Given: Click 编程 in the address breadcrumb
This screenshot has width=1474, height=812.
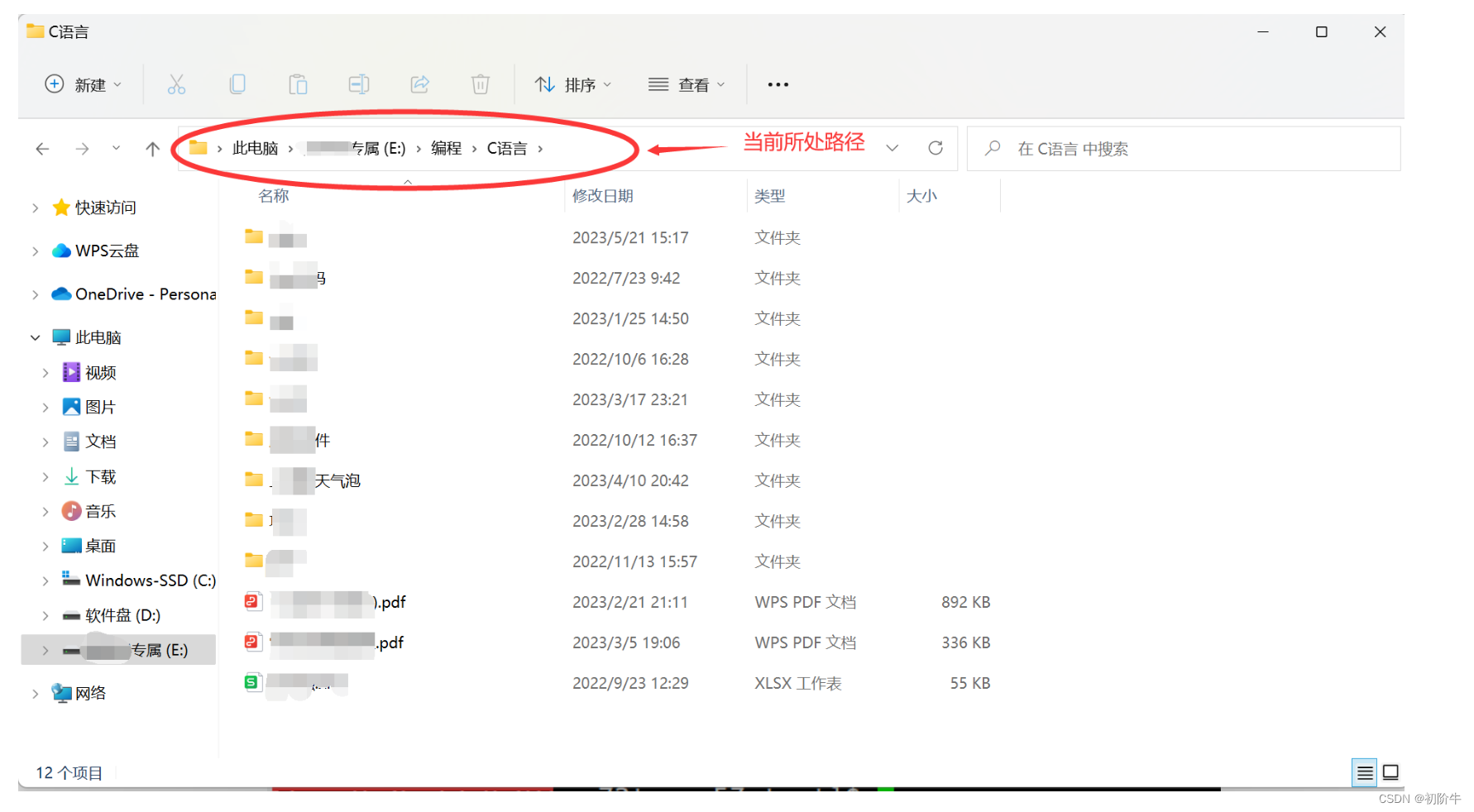Looking at the screenshot, I should [x=446, y=148].
